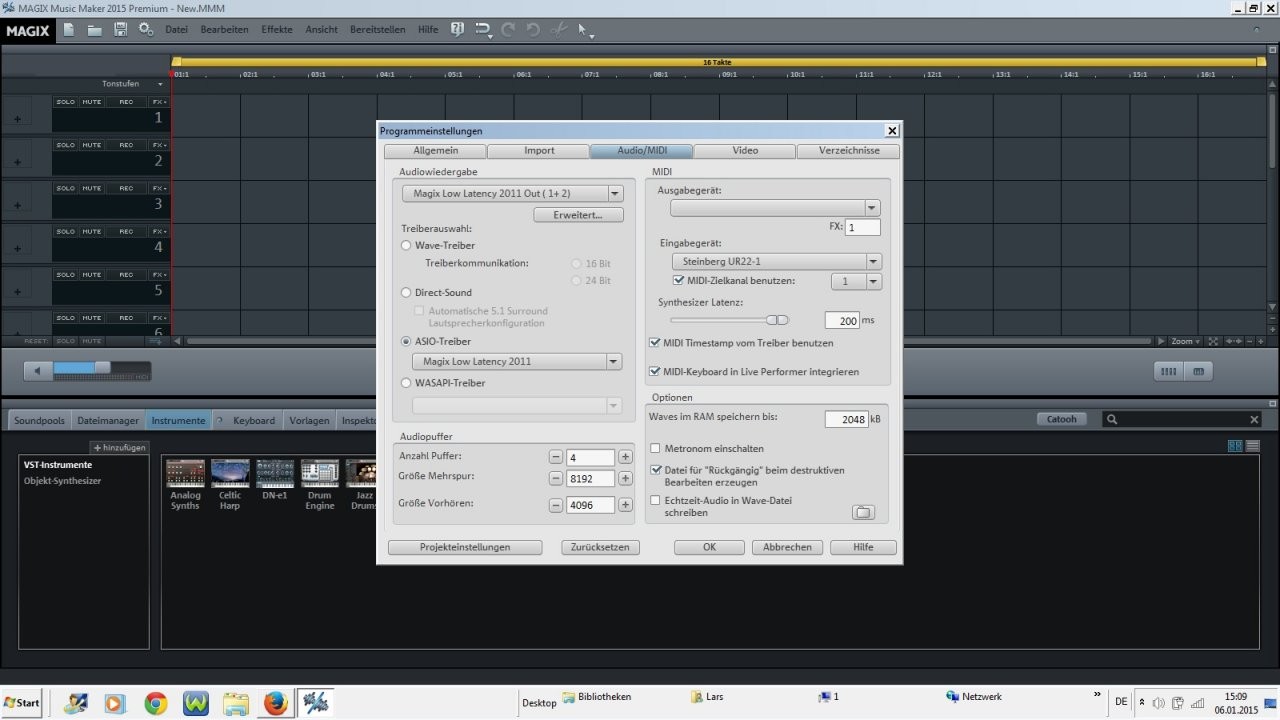The height and width of the screenshot is (720, 1280).
Task: Open the Effekte menu
Action: pyautogui.click(x=277, y=30)
